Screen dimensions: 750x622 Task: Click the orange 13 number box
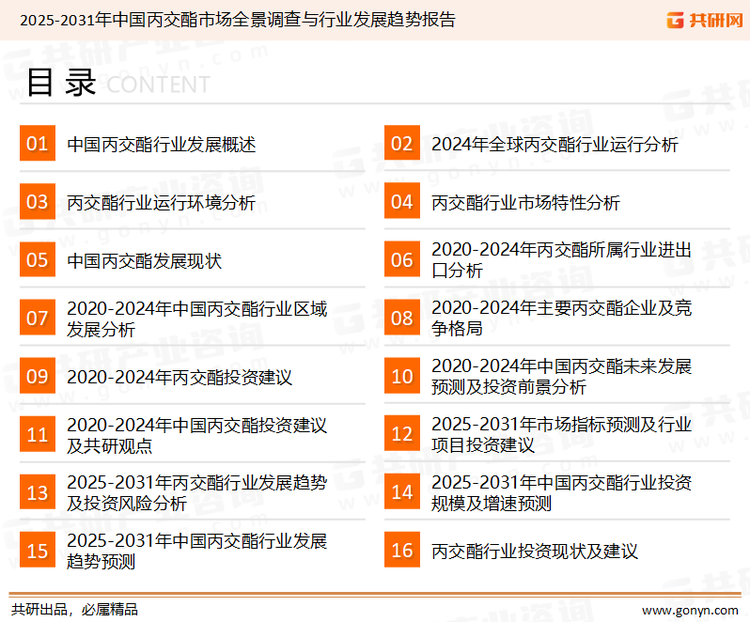click(37, 492)
